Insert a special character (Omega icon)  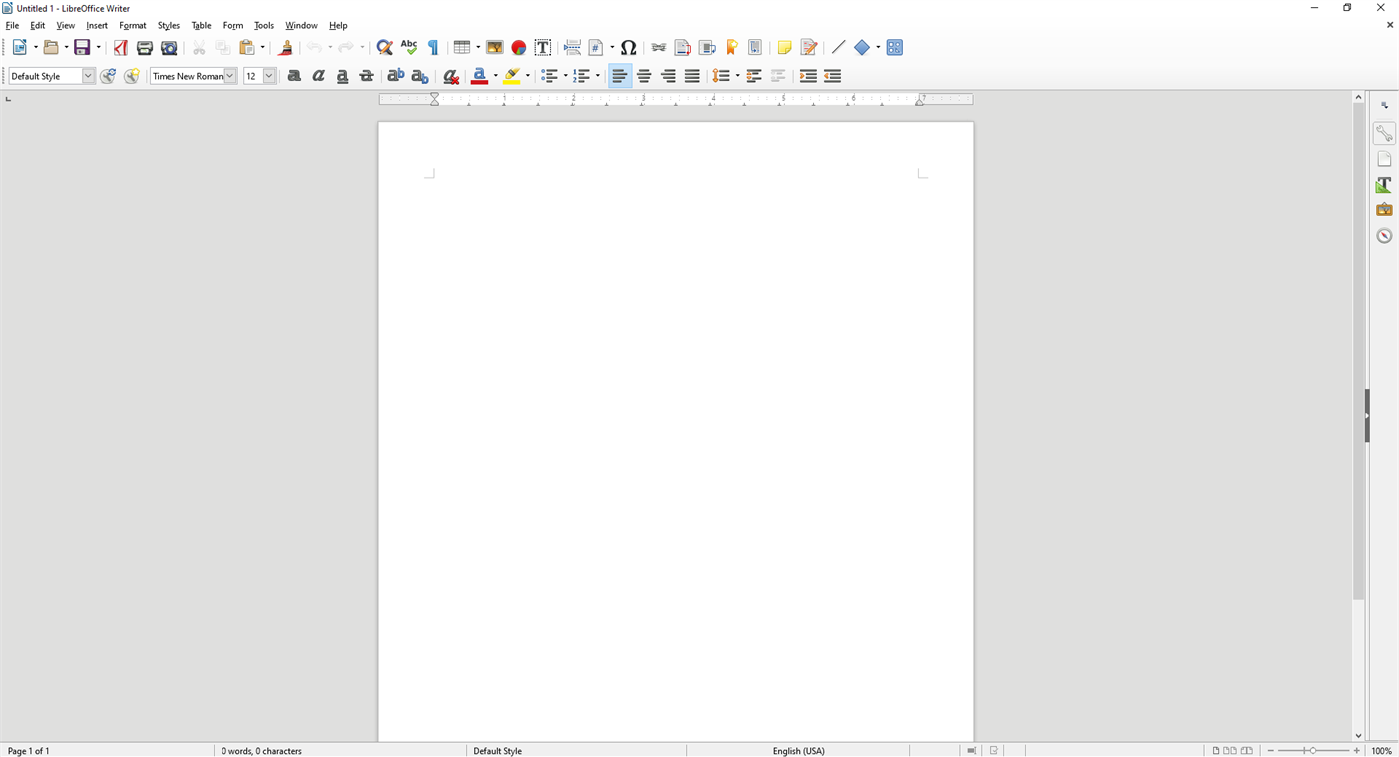(x=629, y=47)
